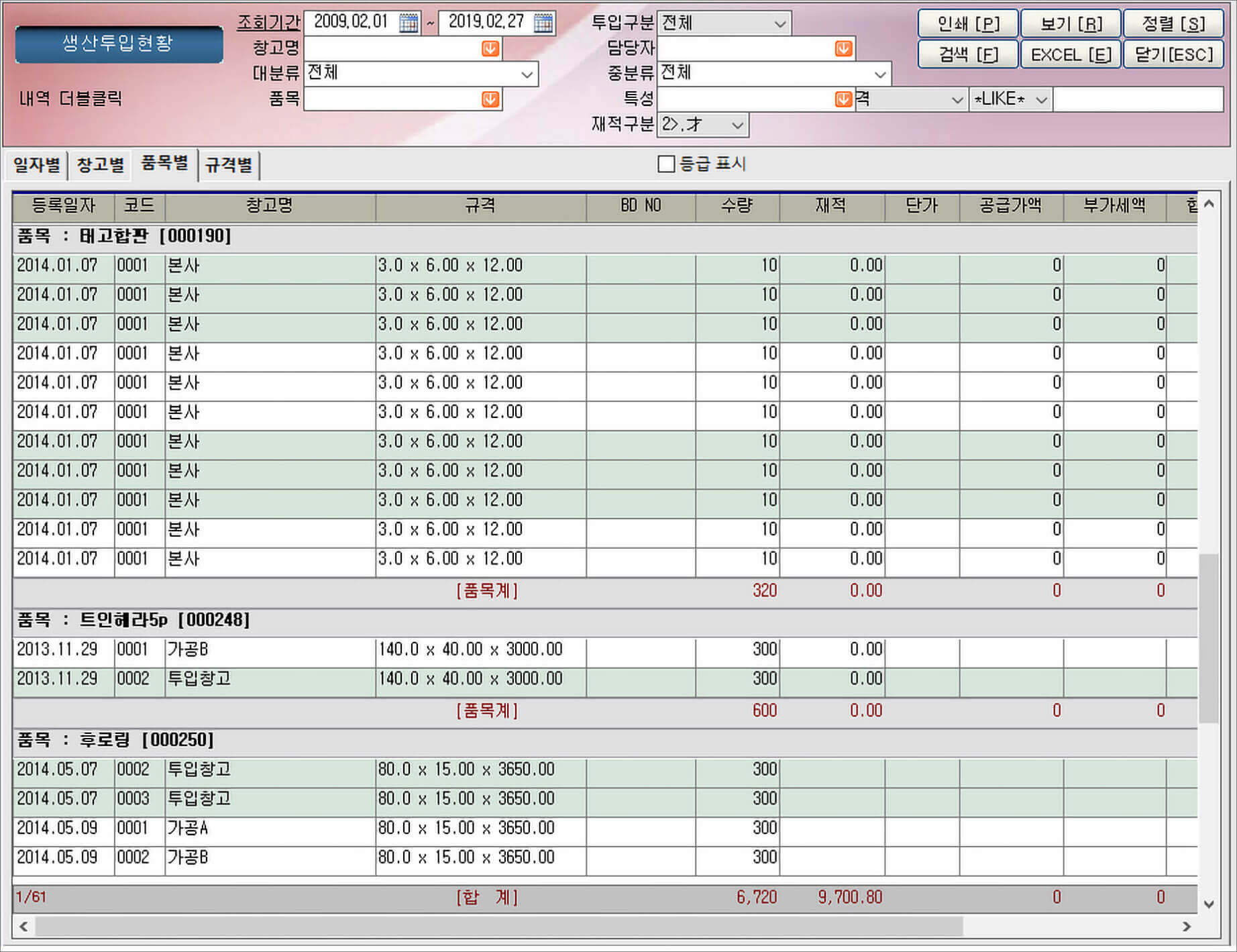
Task: Click the 검색 [F] button
Action: click(968, 54)
